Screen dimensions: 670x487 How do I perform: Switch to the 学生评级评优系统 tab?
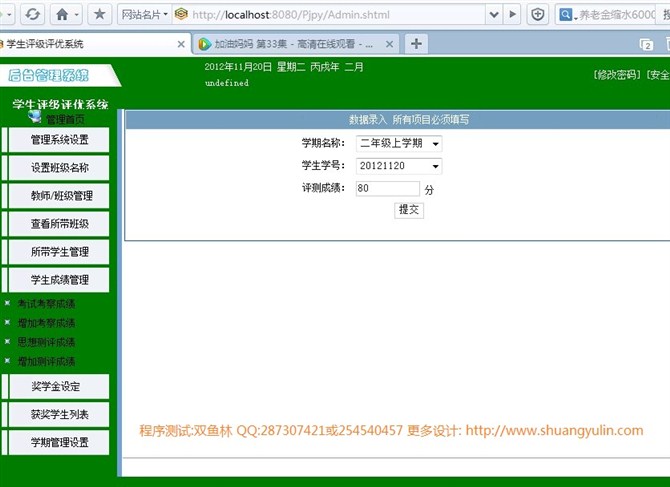click(90, 44)
